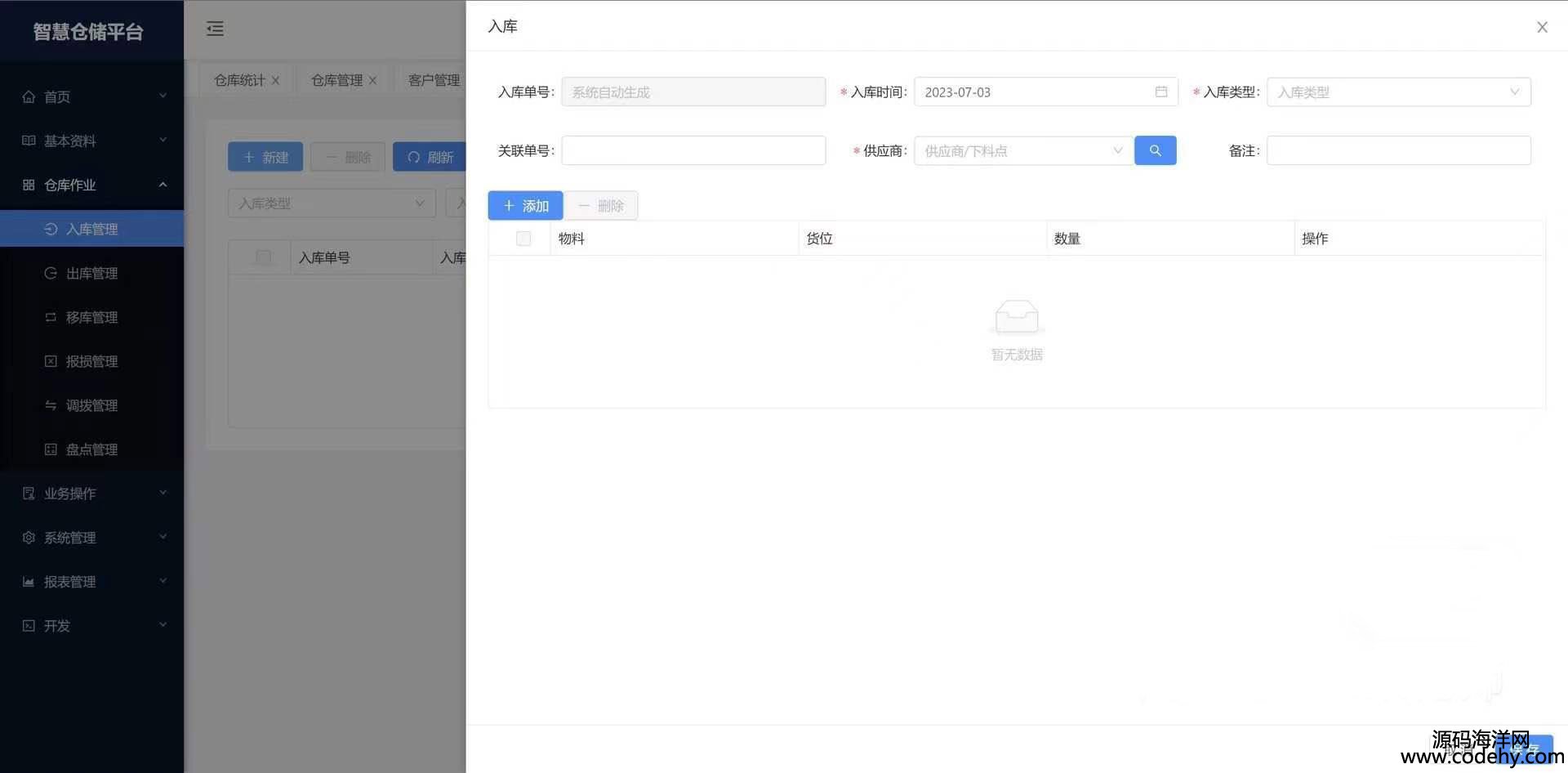Close the 仓库统计 tab with its X
This screenshot has width=1568, height=773.
pyautogui.click(x=276, y=80)
